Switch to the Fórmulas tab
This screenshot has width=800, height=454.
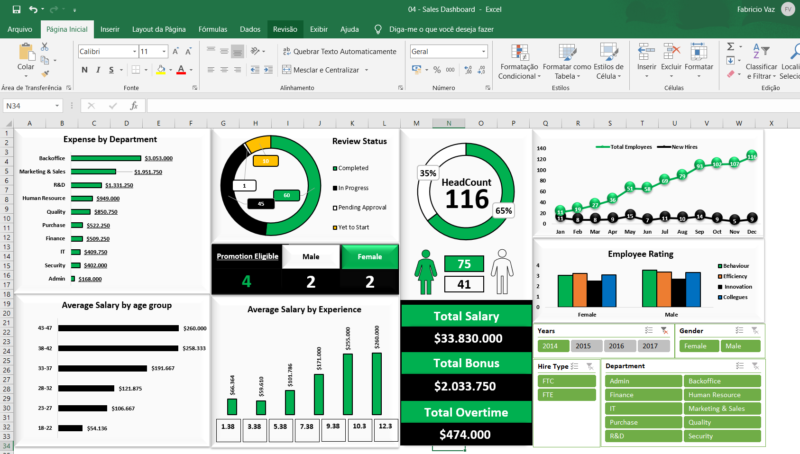point(213,29)
